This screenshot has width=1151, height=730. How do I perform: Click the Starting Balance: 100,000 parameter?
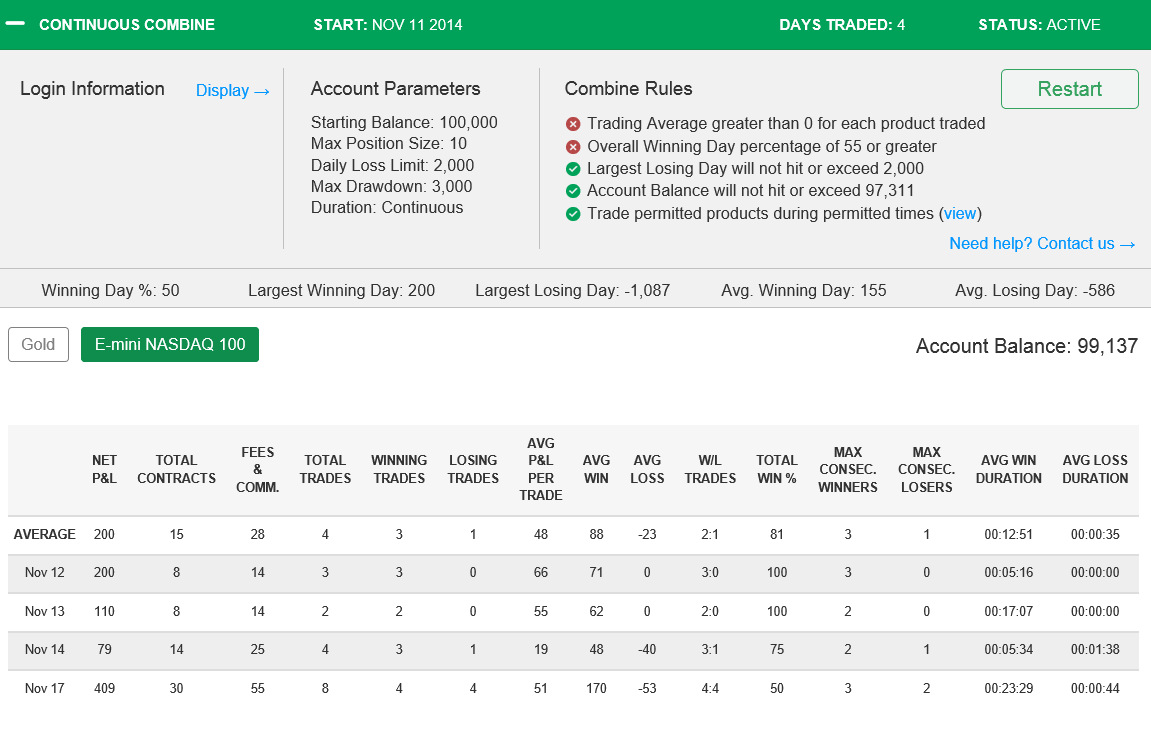tap(404, 122)
